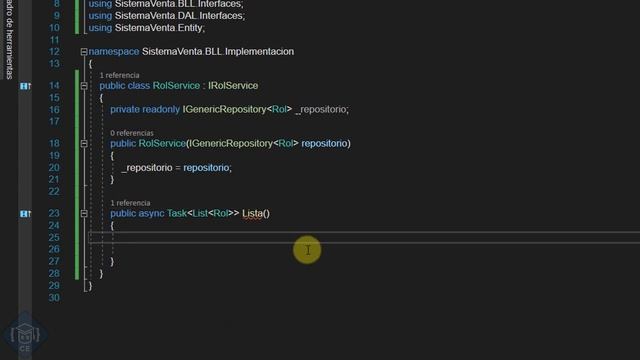Viewport: 640px width, 360px height.
Task: Click the 'async' keyword on line 23
Action: pyautogui.click(x=151, y=213)
